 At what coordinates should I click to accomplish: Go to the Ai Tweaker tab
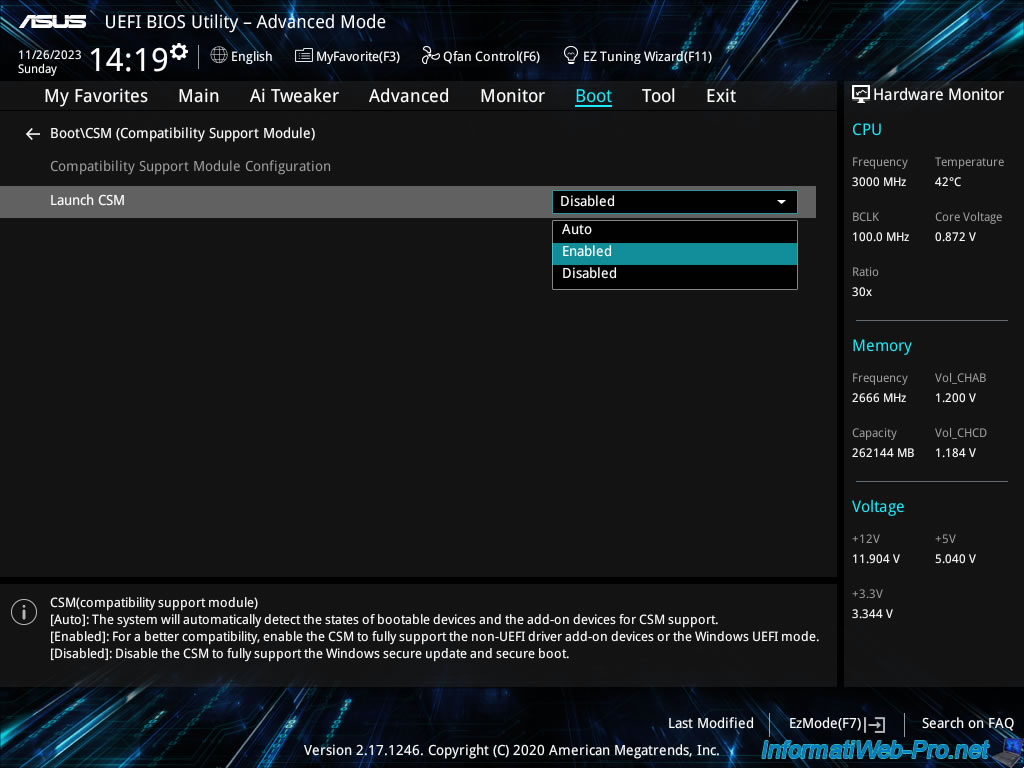pos(294,96)
